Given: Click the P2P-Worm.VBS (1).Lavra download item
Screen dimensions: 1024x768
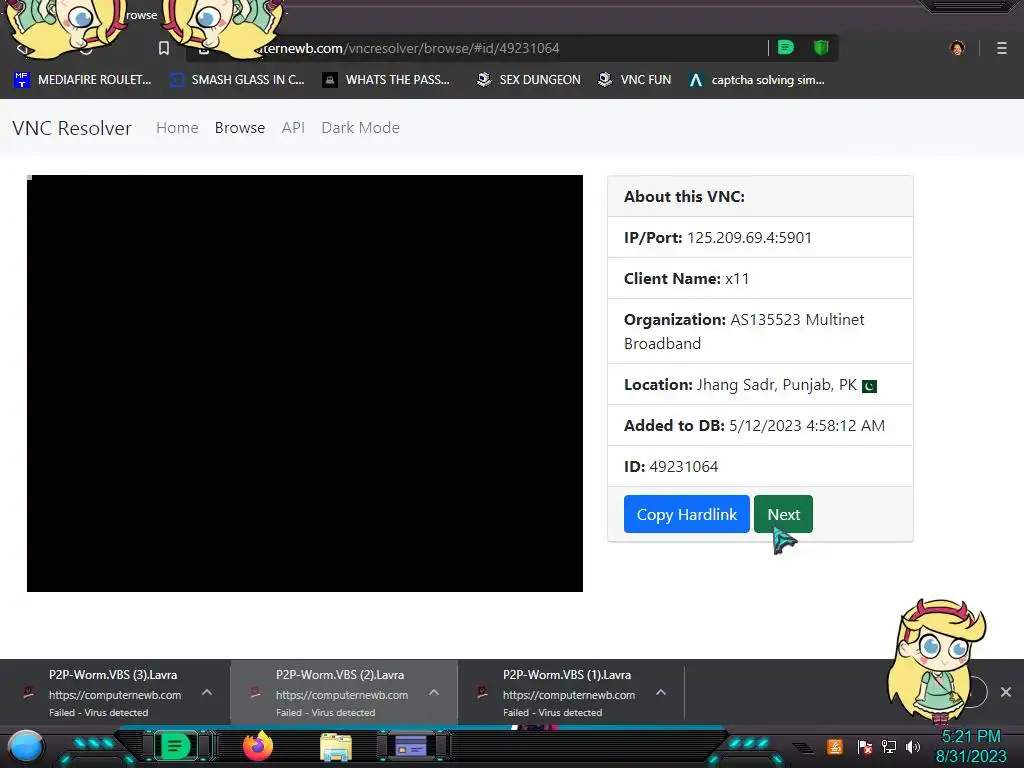Looking at the screenshot, I should tap(571, 692).
